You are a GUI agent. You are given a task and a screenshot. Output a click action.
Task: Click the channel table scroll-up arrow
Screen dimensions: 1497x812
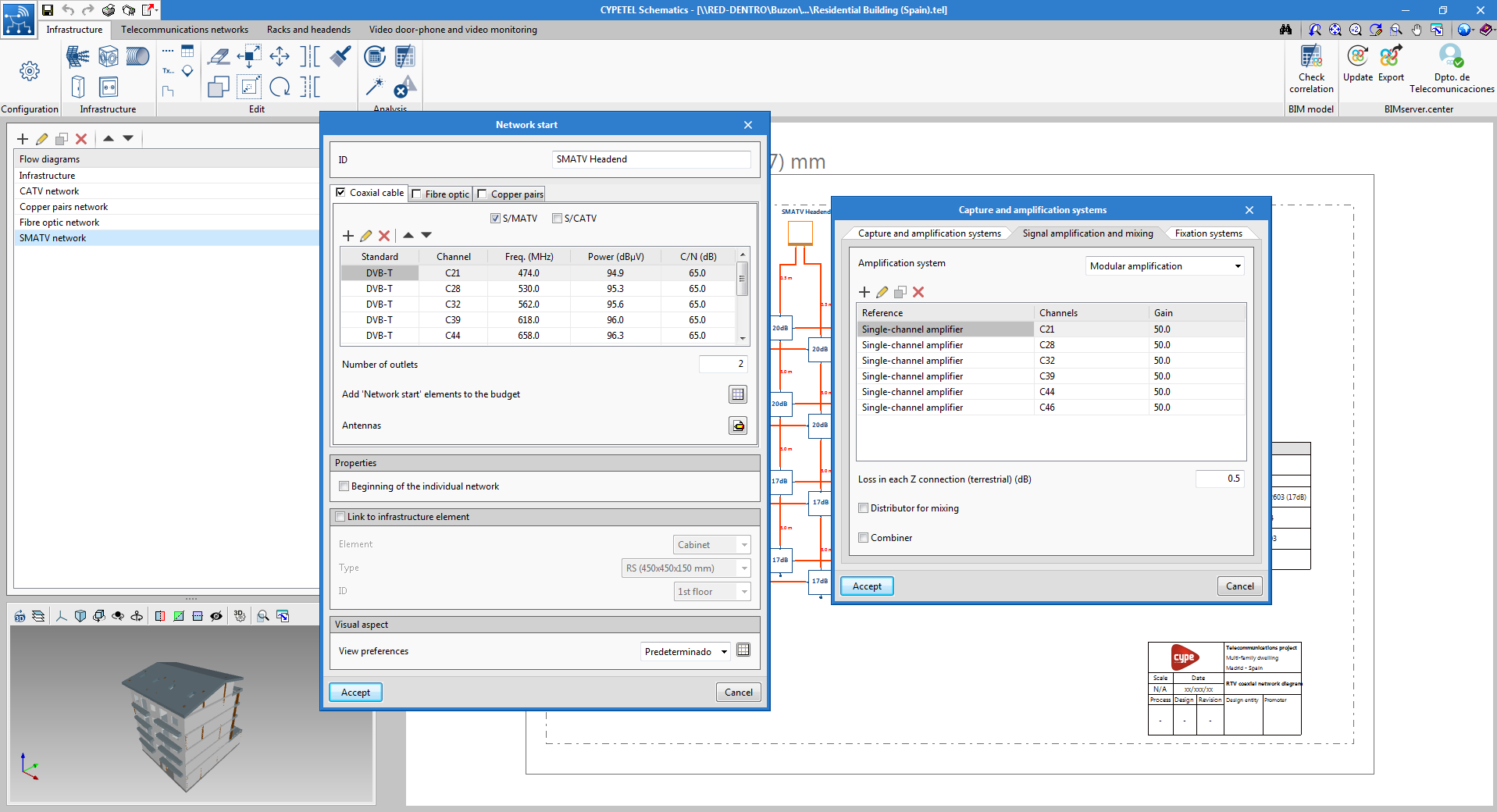click(x=743, y=255)
